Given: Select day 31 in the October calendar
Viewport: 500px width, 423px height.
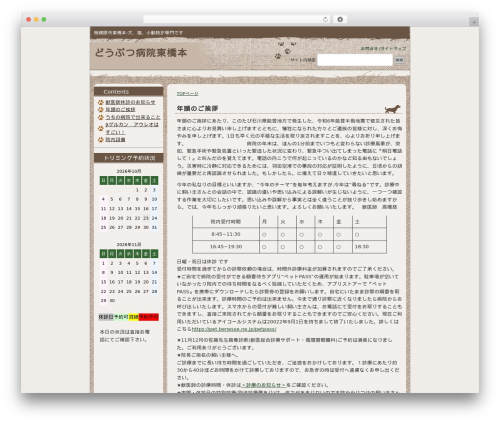Looking at the screenshot, I should pos(154,227).
